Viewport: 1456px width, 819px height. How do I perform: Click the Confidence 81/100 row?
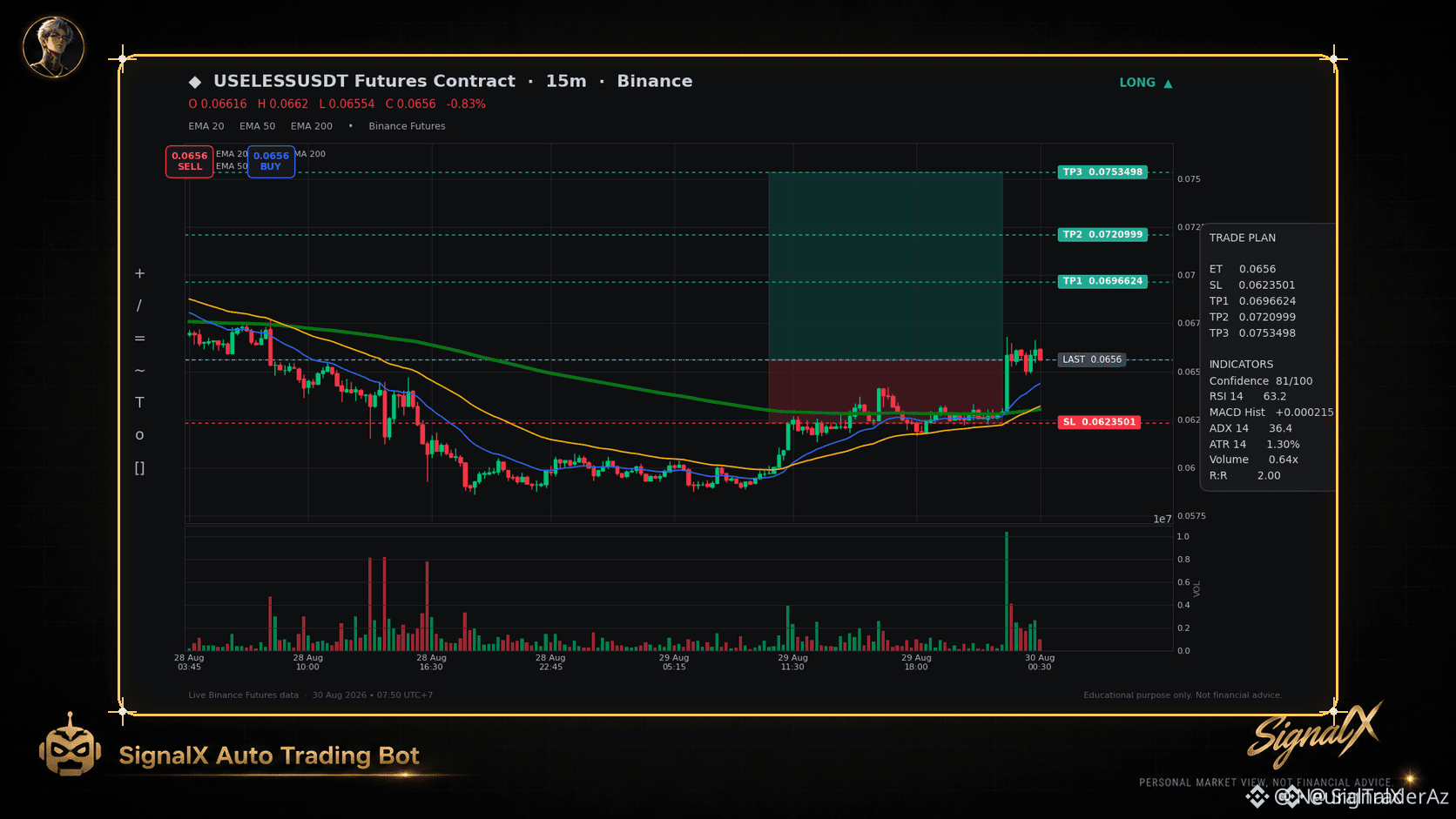coord(1261,381)
